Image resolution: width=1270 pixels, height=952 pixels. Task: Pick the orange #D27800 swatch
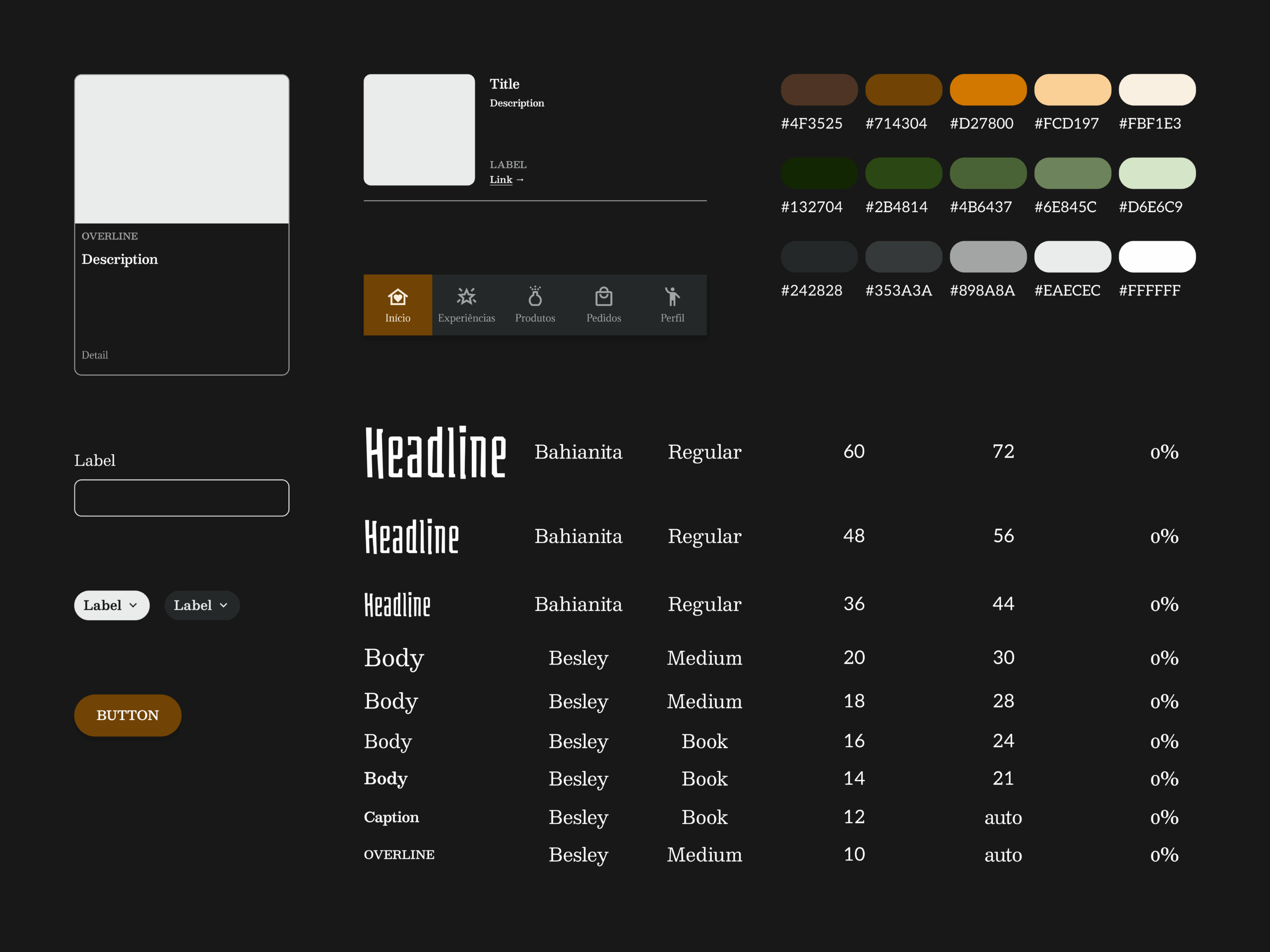point(988,90)
